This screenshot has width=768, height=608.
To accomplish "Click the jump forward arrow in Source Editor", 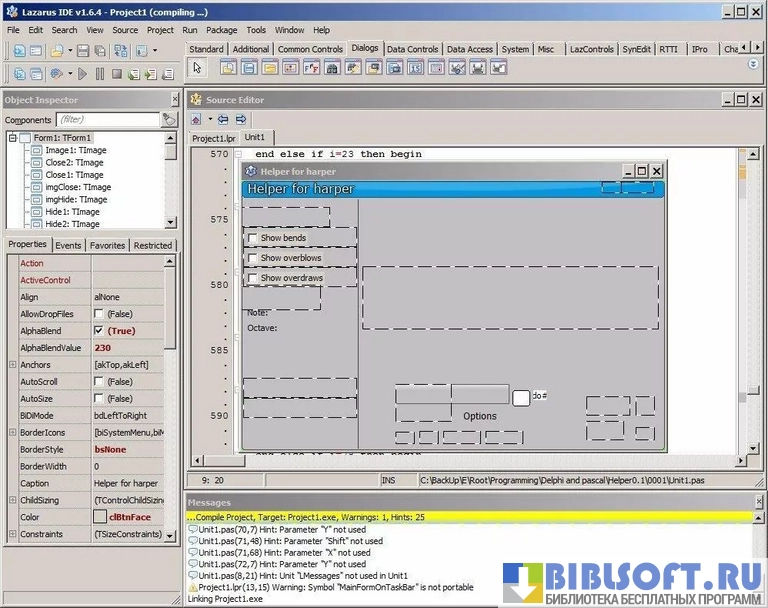I will pos(241,119).
